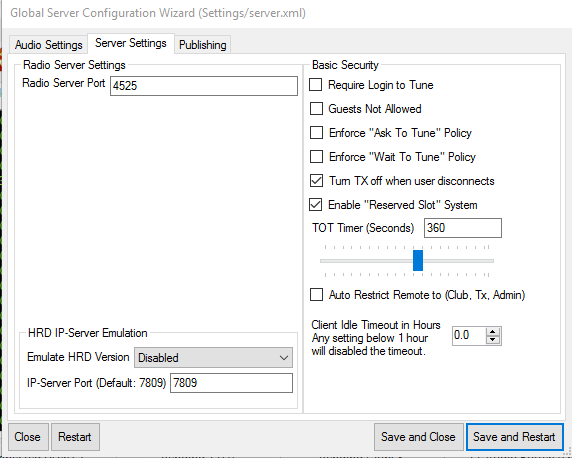Disable the "Reserved Slot" System checkbox
572x458 pixels.
pyautogui.click(x=316, y=205)
